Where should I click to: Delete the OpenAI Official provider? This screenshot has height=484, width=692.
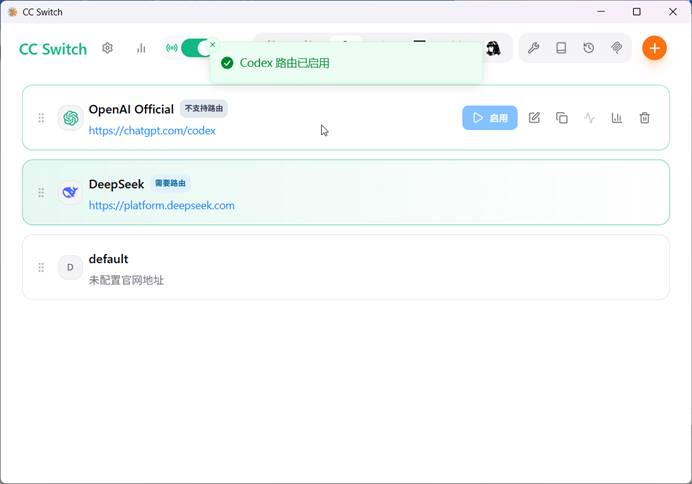click(645, 118)
